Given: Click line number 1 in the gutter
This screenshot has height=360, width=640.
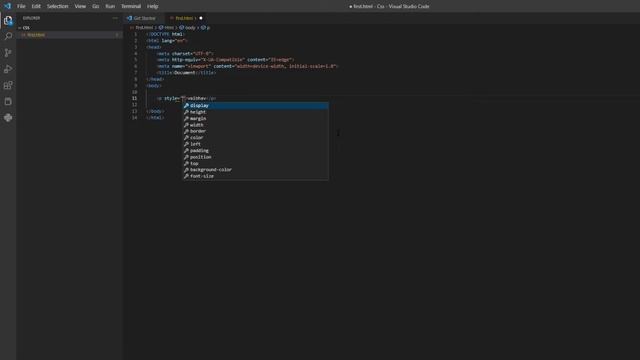Looking at the screenshot, I should coord(136,34).
